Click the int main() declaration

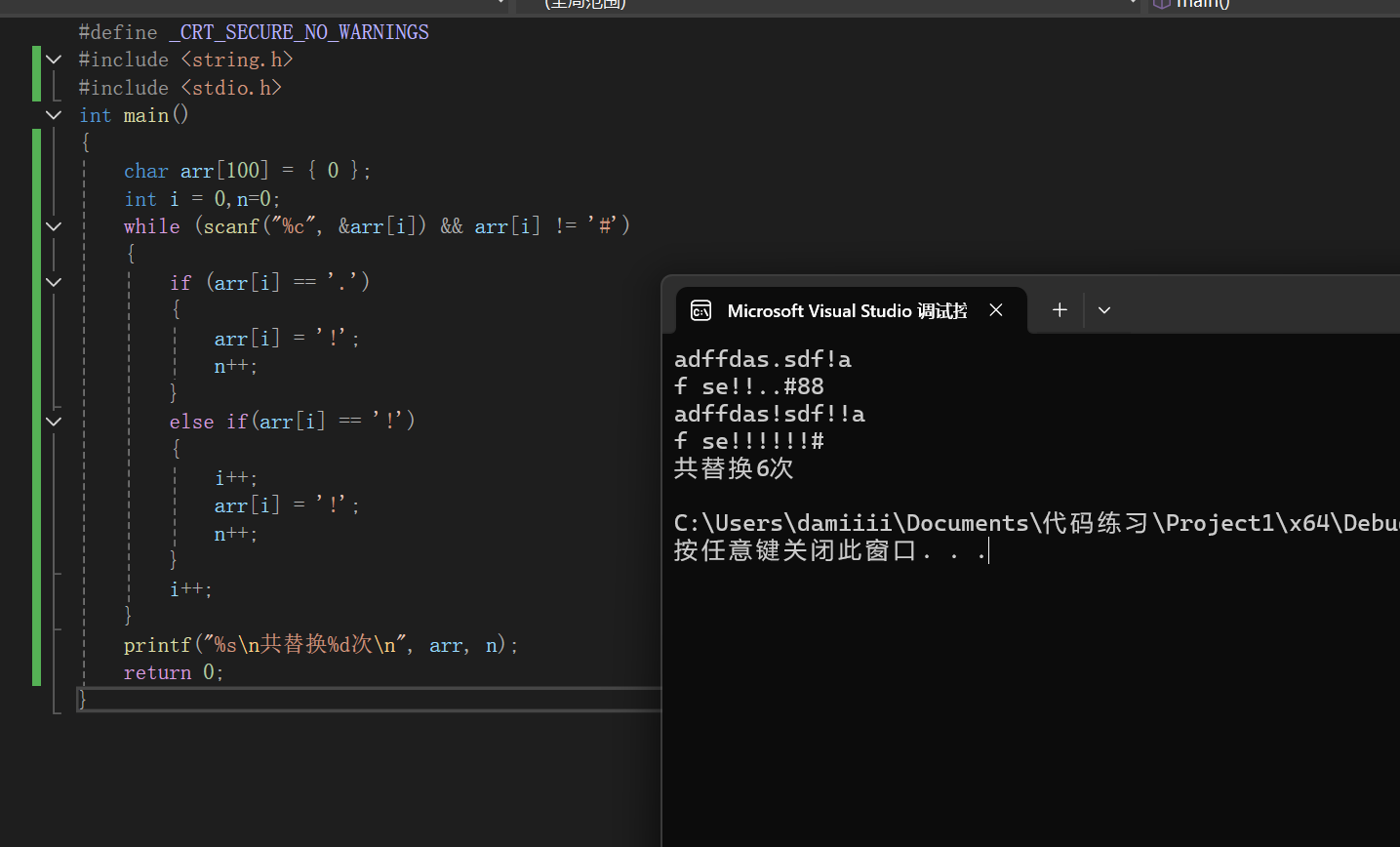point(134,115)
